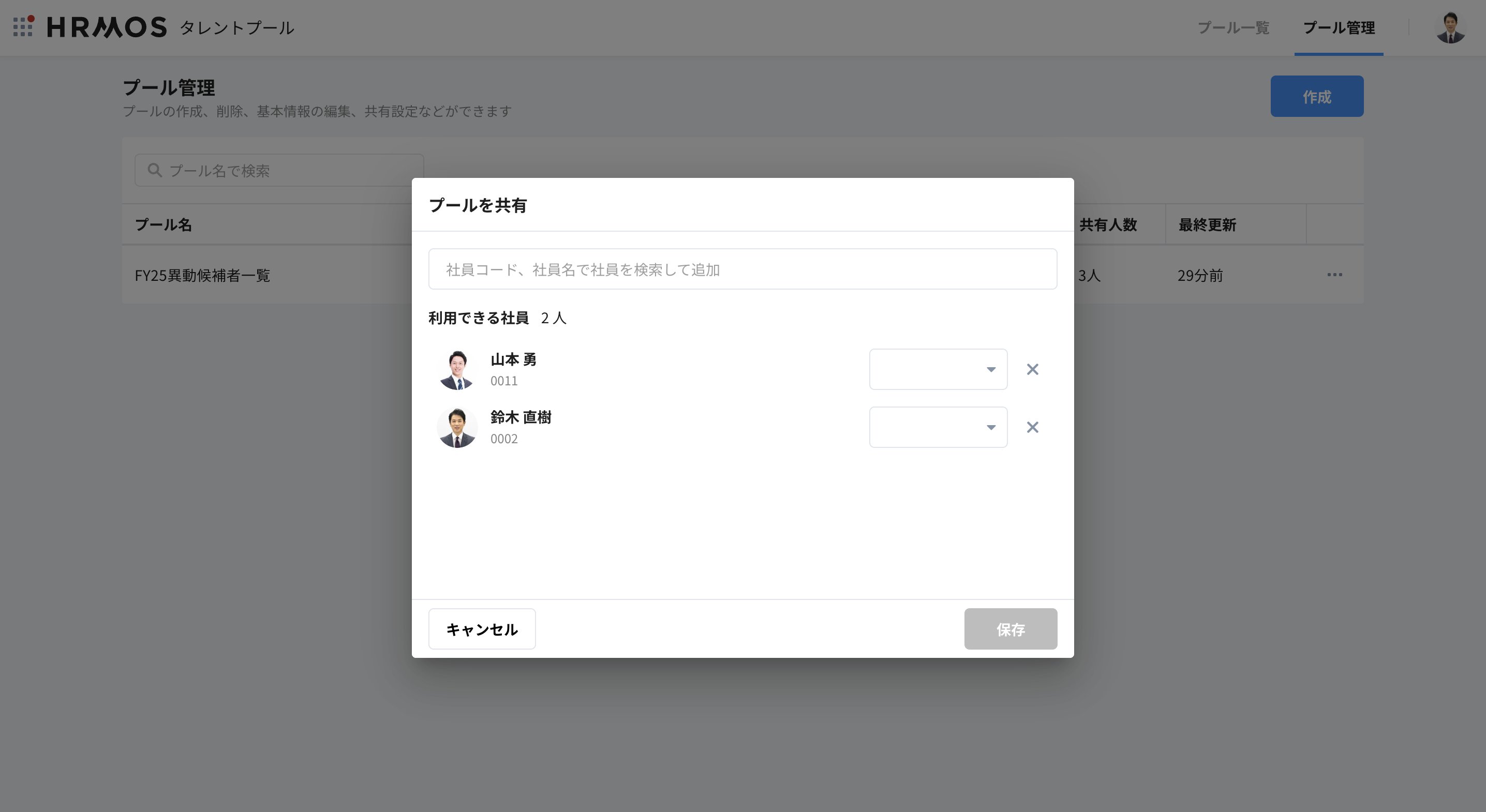Open the app launcher grid icon

coord(23,26)
